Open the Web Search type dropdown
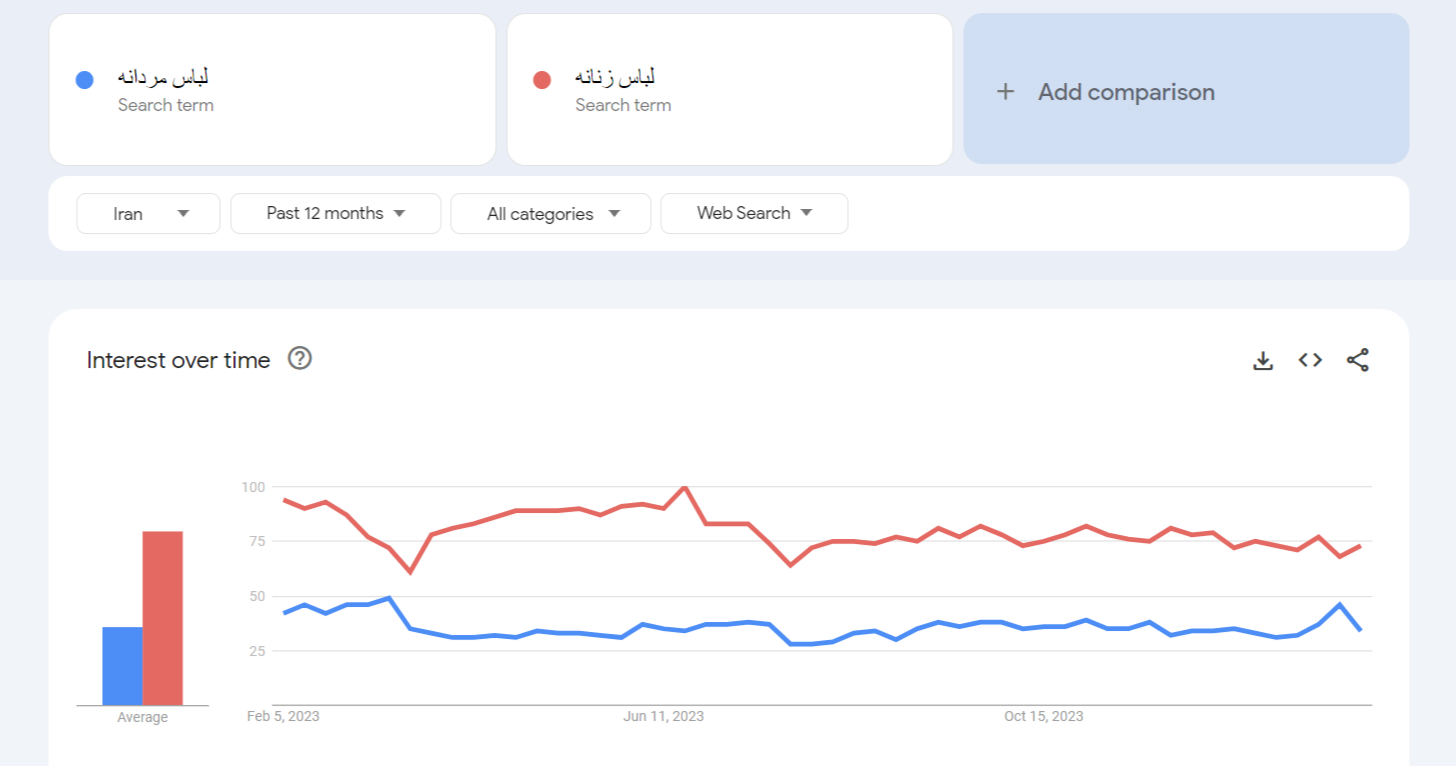 point(755,213)
